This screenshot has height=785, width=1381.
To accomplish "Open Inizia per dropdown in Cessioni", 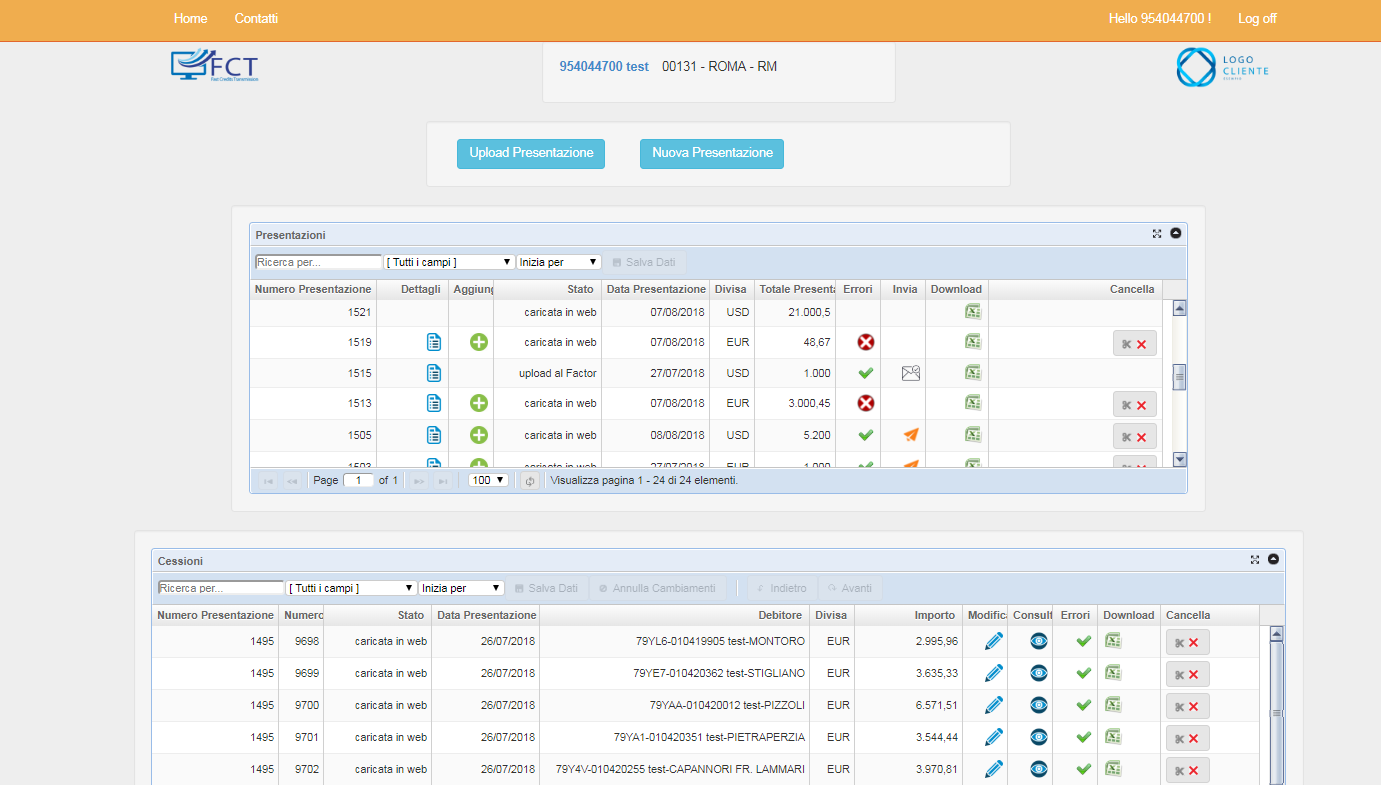I will click(462, 588).
